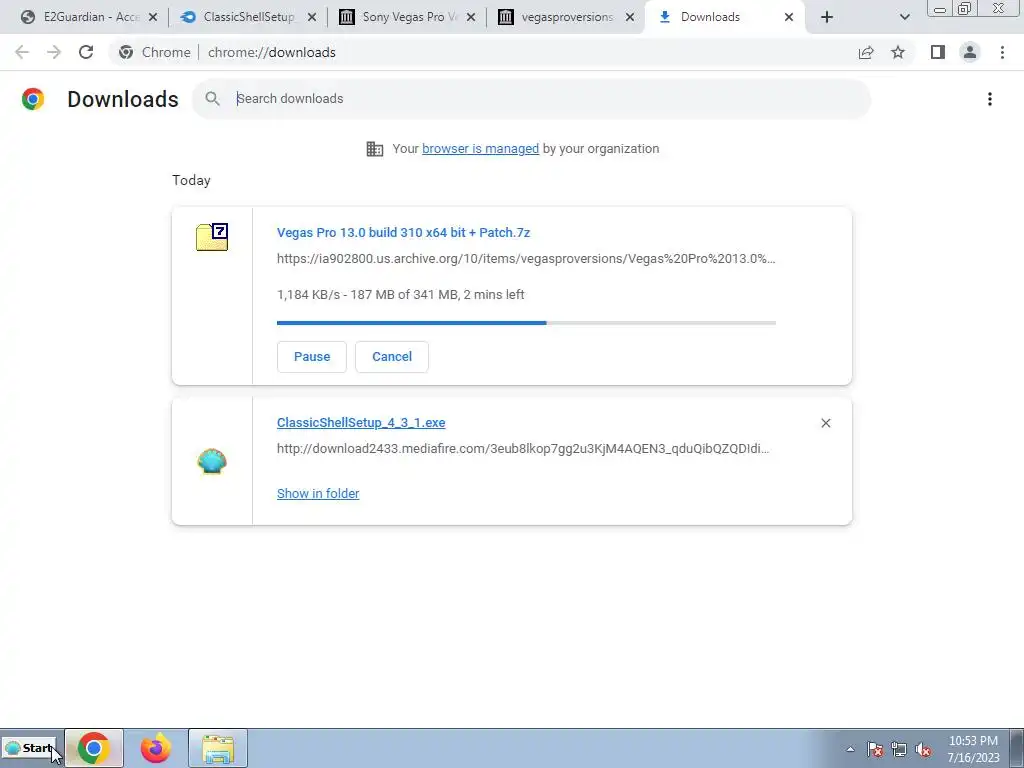Remove ClassicShellSetup entry from list
The height and width of the screenshot is (768, 1024).
pos(825,423)
